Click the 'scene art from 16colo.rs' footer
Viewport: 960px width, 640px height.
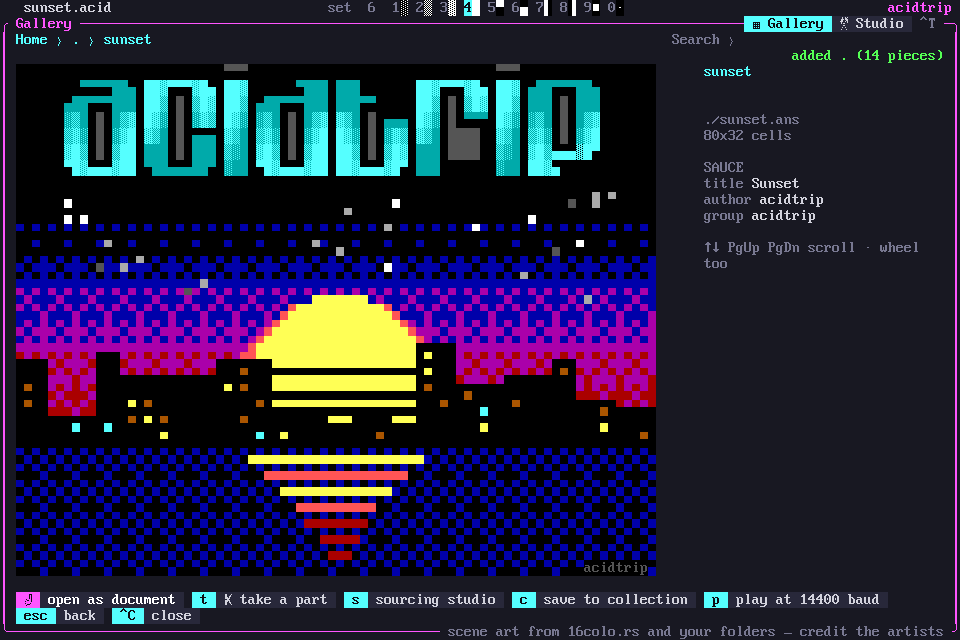(695, 631)
